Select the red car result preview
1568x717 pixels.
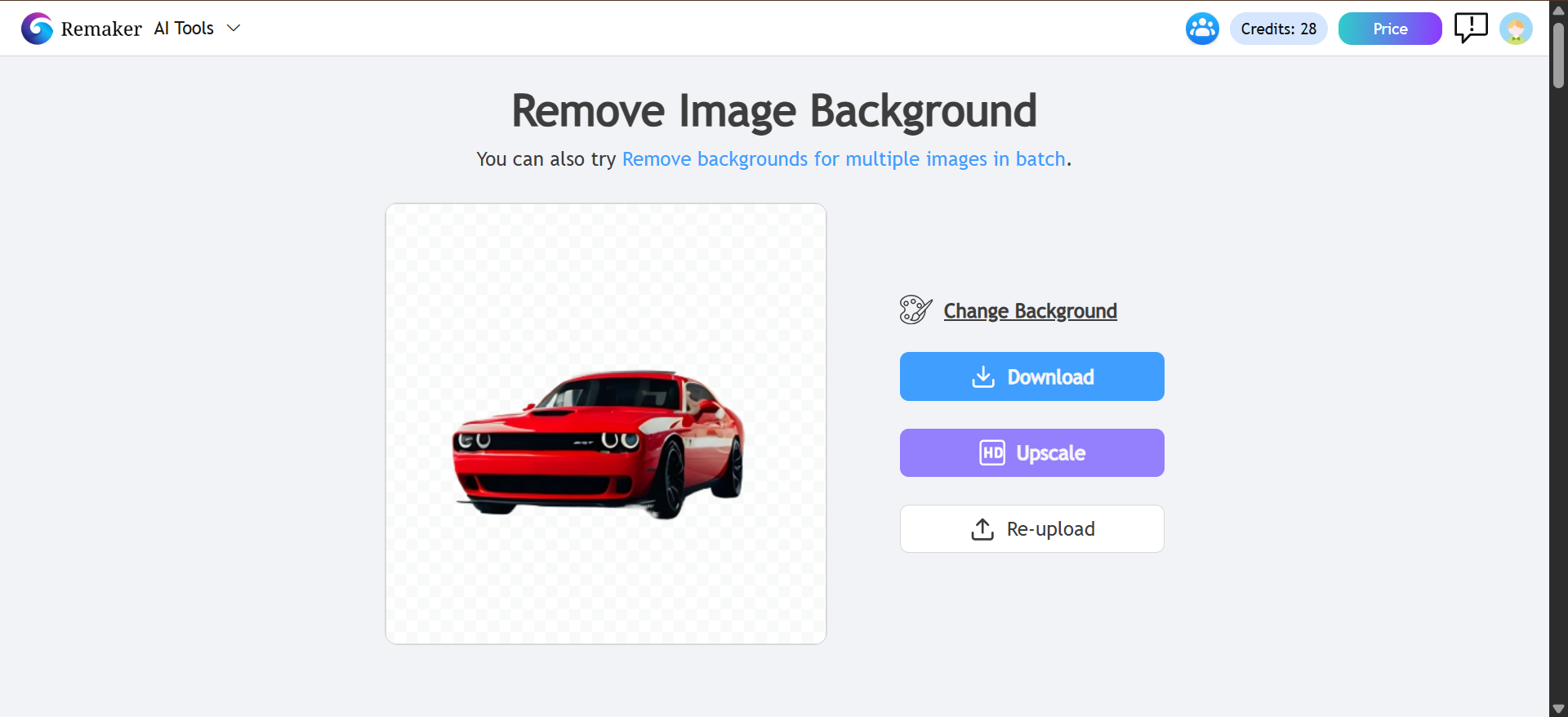[606, 424]
